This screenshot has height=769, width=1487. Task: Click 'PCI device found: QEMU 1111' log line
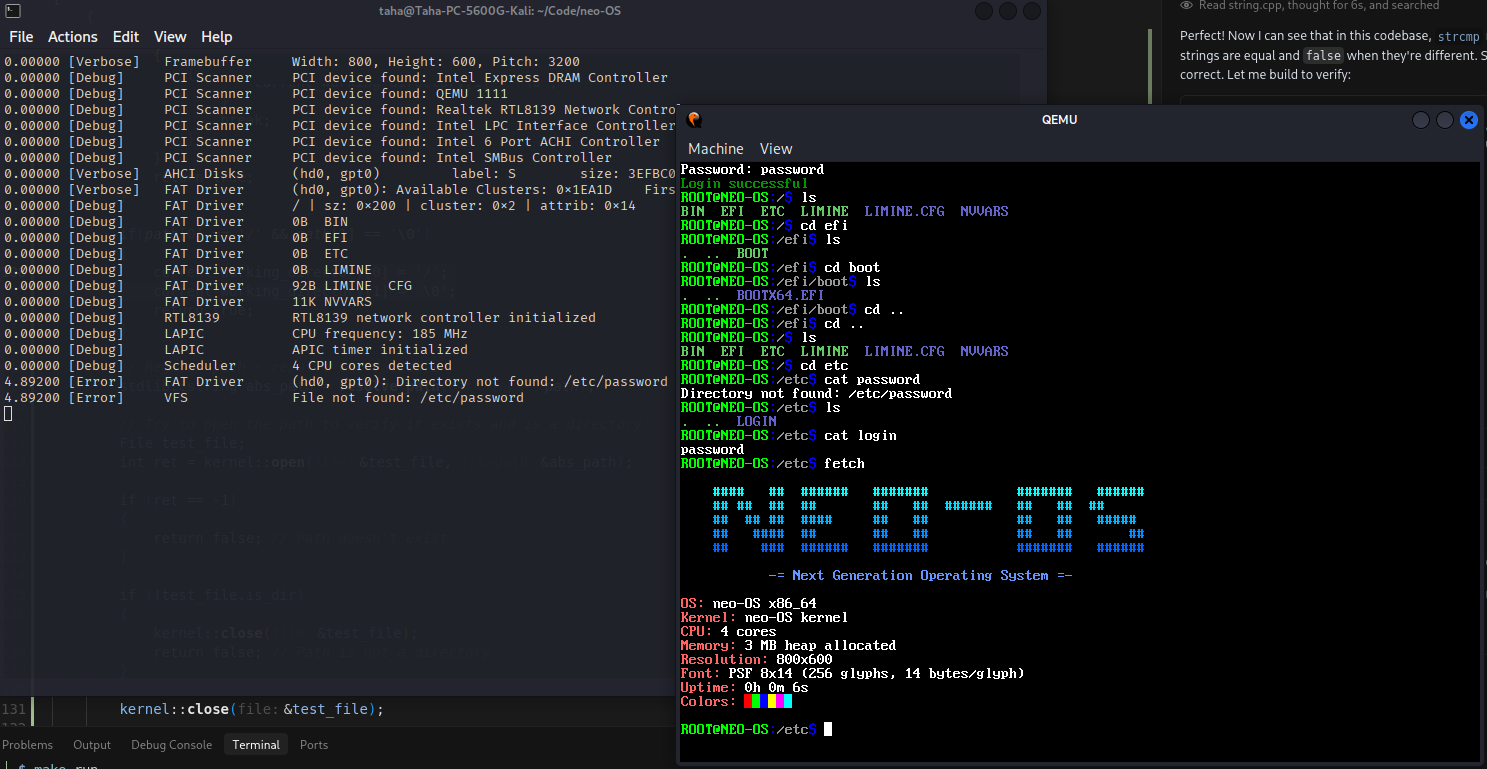point(400,93)
